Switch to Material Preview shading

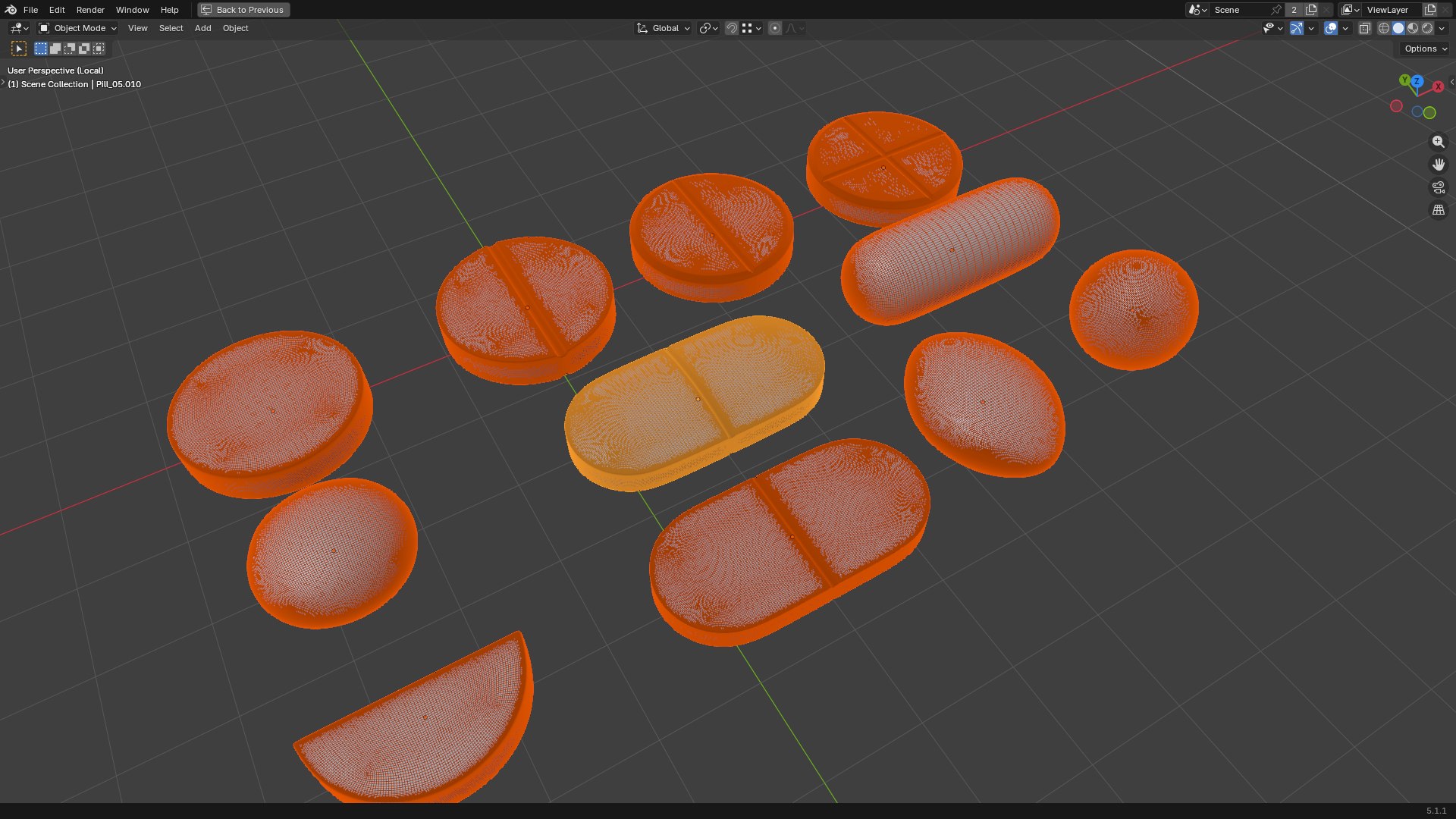(x=1413, y=28)
